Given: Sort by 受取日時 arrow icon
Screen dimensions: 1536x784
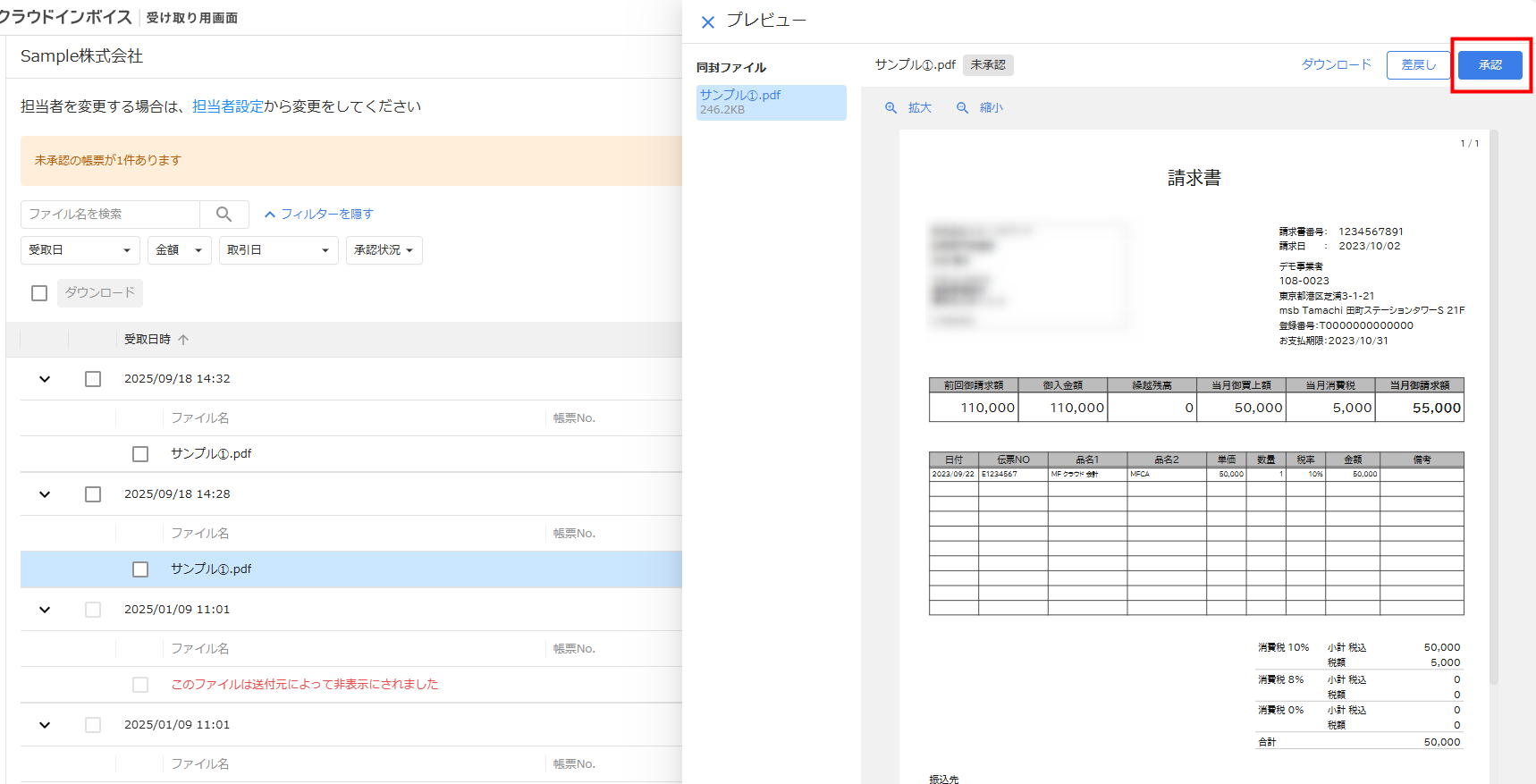Looking at the screenshot, I should (x=183, y=340).
